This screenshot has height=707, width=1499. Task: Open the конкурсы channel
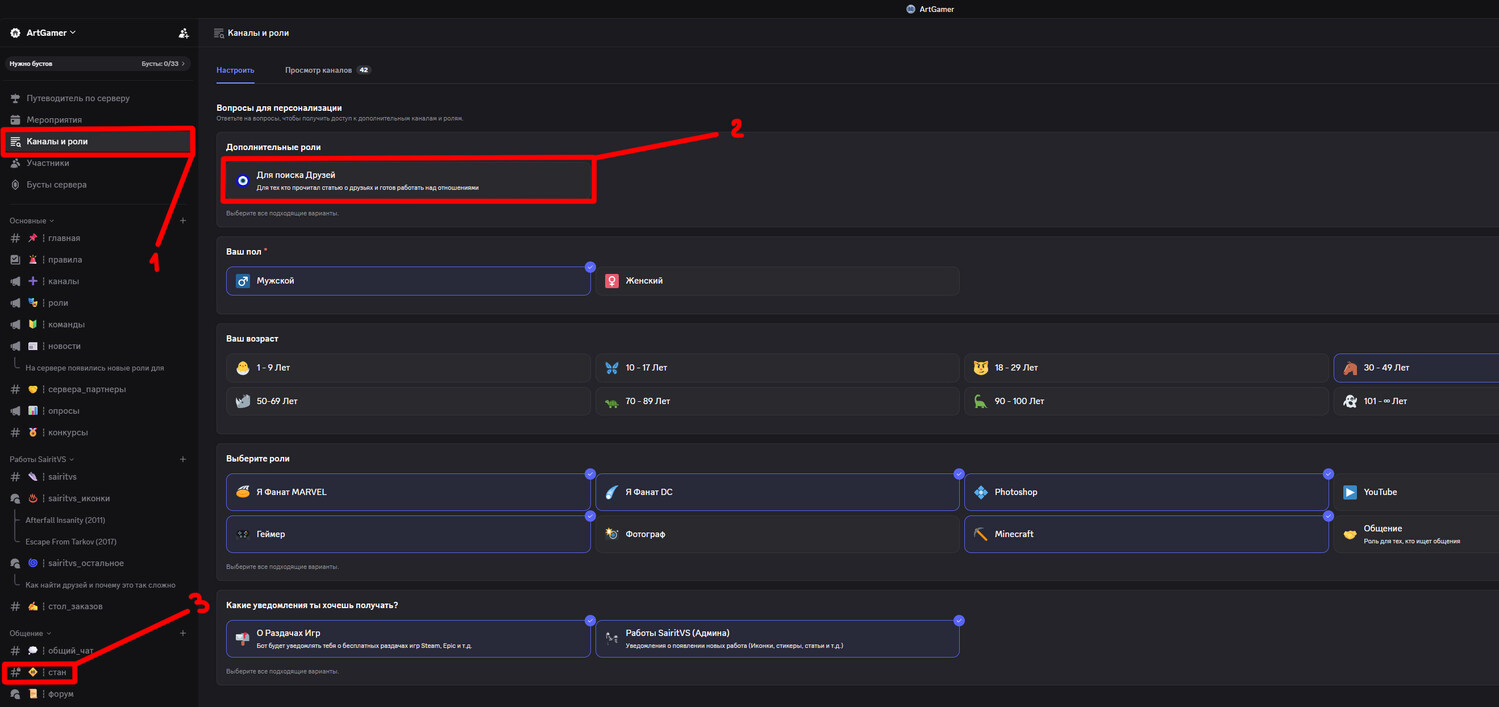tap(98, 433)
